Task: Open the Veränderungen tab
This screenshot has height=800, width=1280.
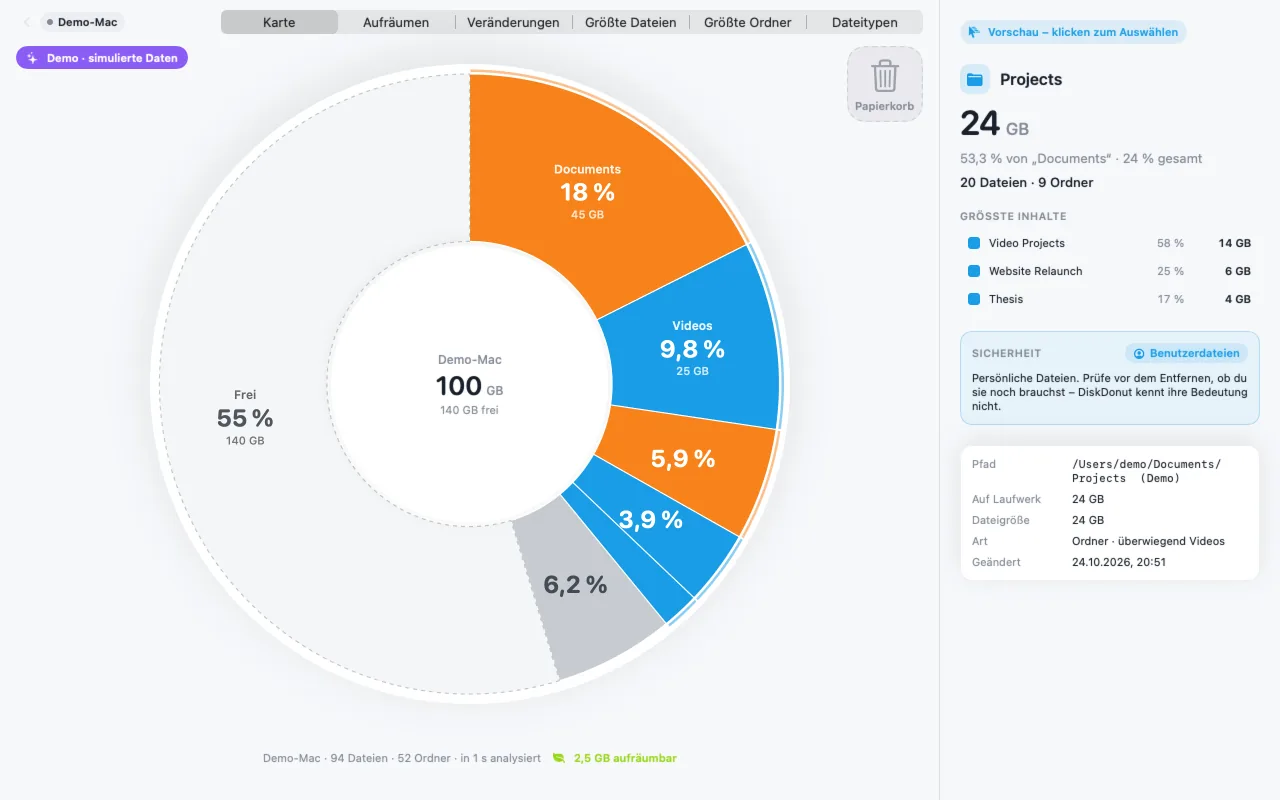Action: pyautogui.click(x=513, y=22)
